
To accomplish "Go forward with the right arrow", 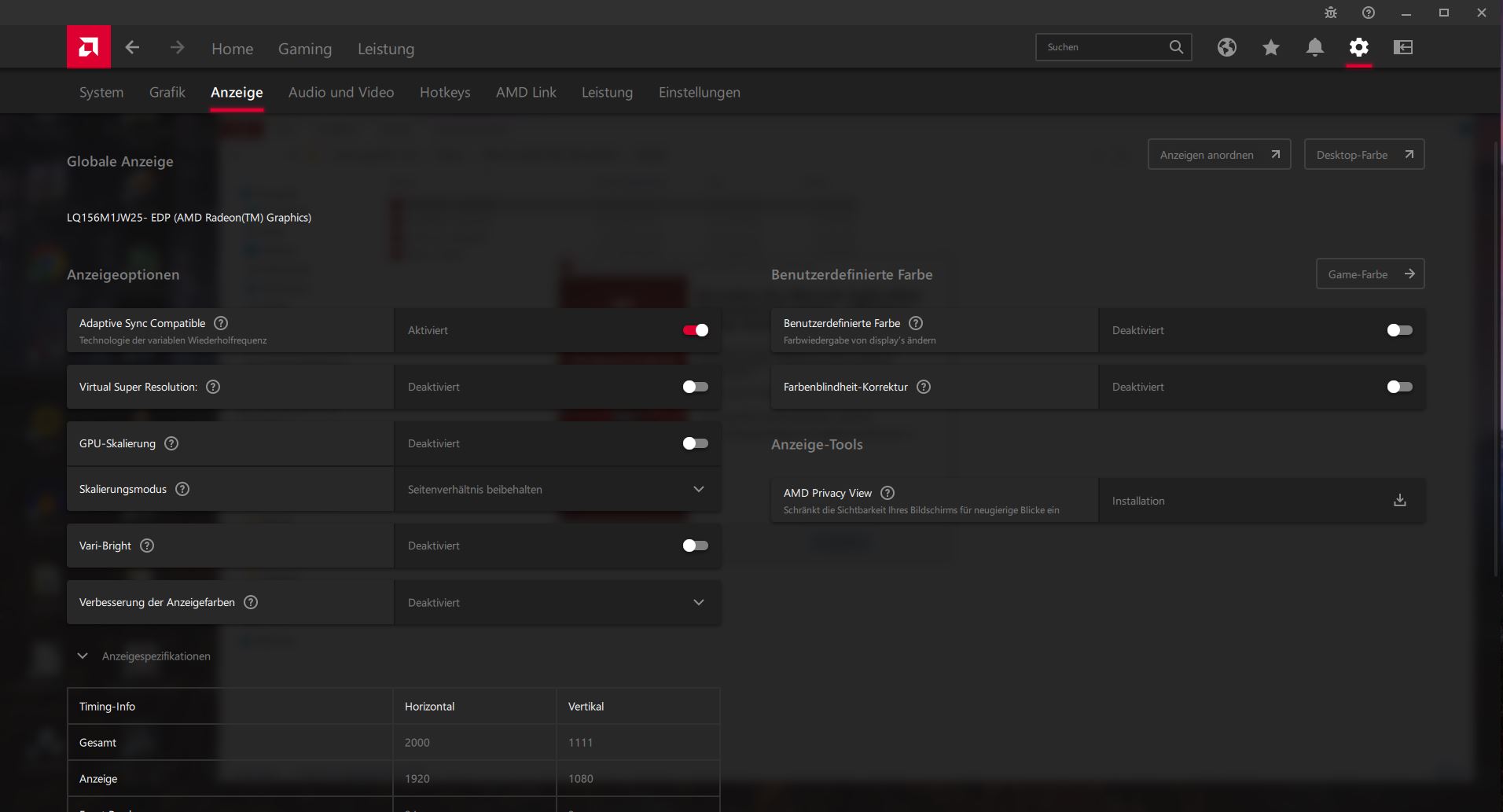I will 177,47.
